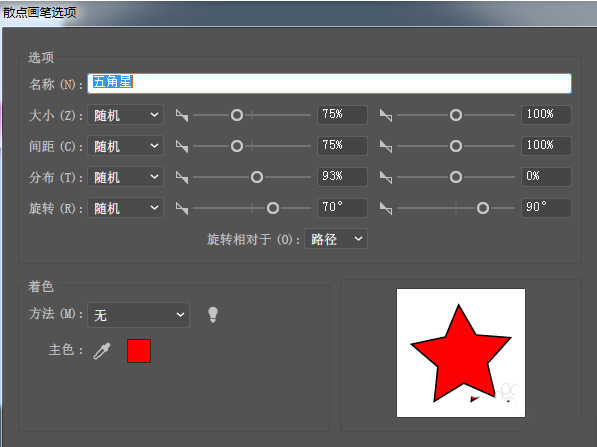Click the 间距 minimum flip icon
The height and width of the screenshot is (447, 597).
pos(182,146)
